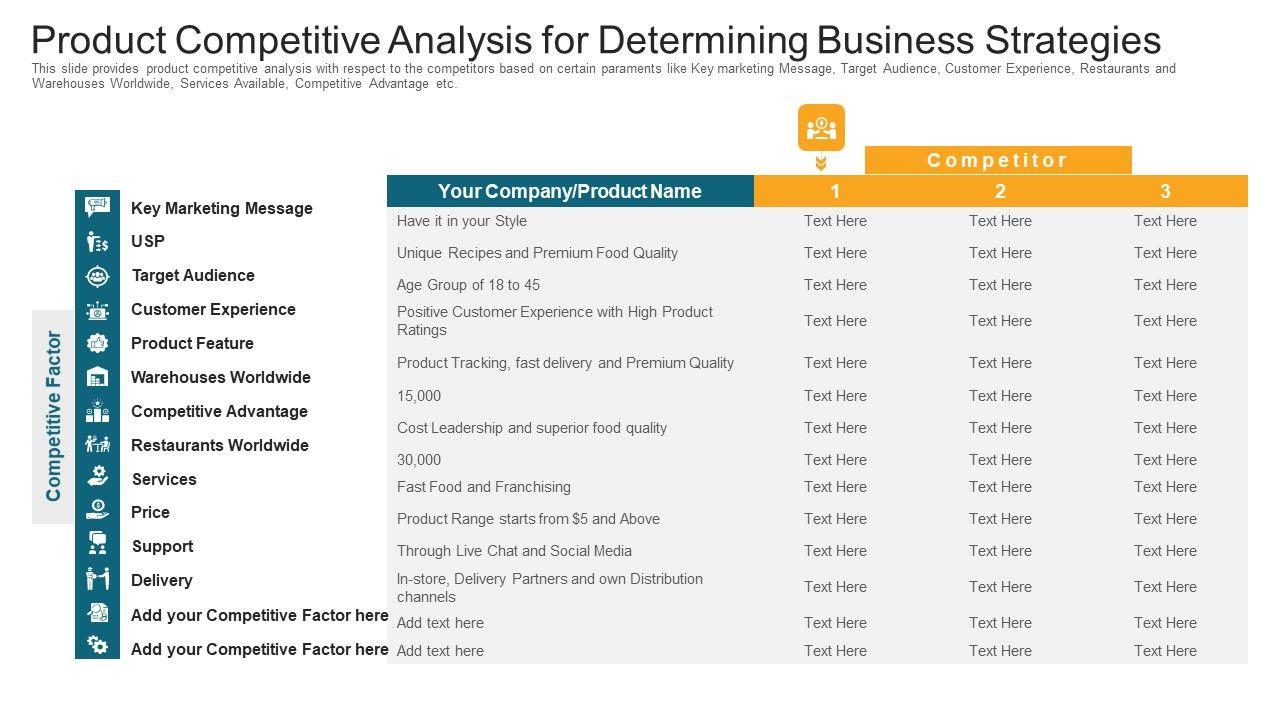Viewport: 1280px width, 720px height.
Task: Select the Support chat bubbles icon
Action: [97, 543]
